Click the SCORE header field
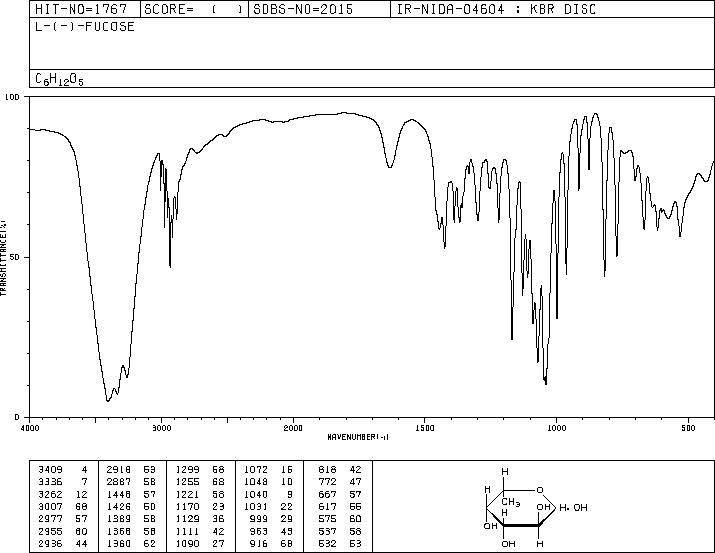The height and width of the screenshot is (553, 715). click(194, 9)
